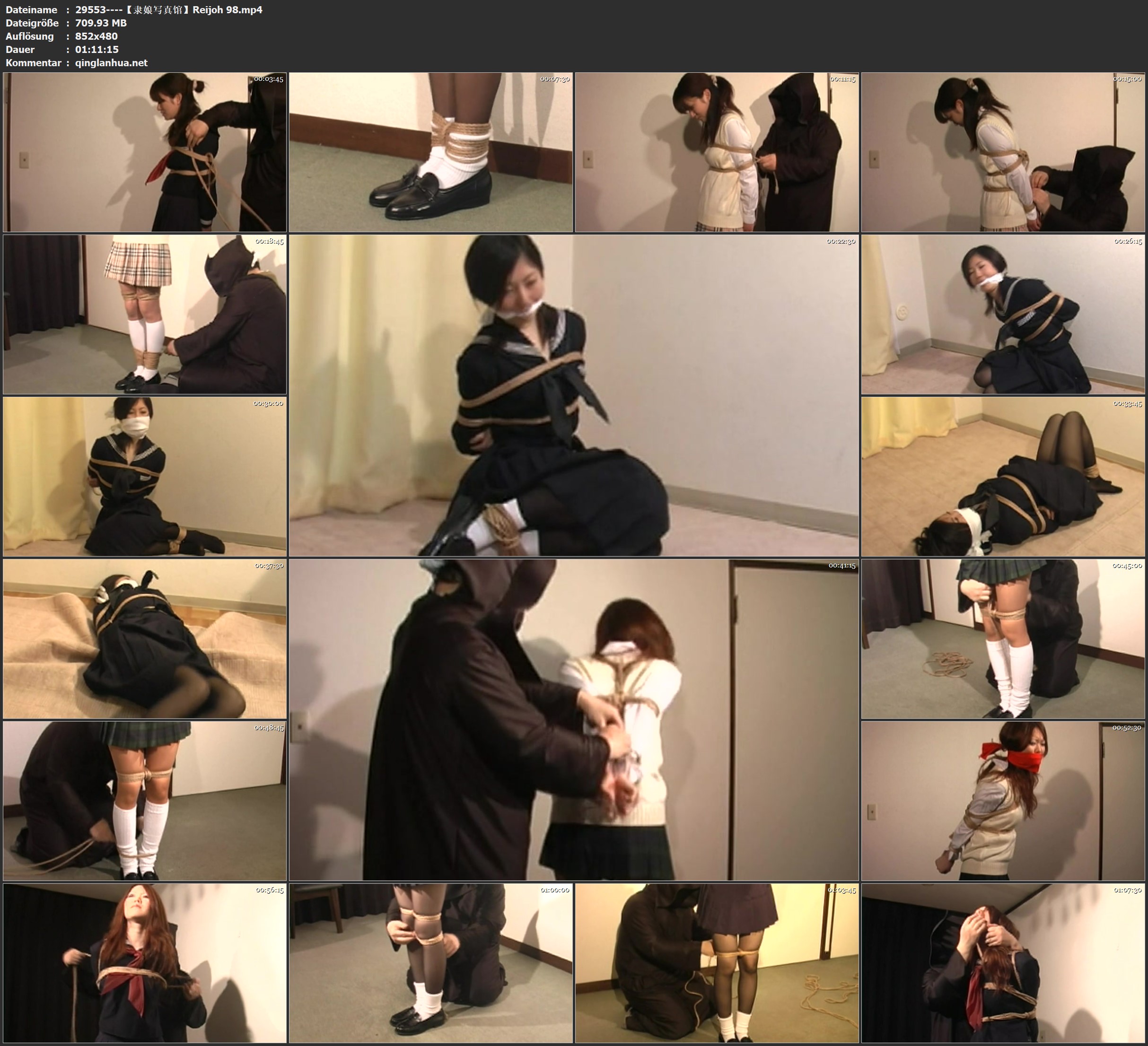Select the frame marked 00:56:15
Viewport: 1148px width, 1046px height.
coord(145,963)
